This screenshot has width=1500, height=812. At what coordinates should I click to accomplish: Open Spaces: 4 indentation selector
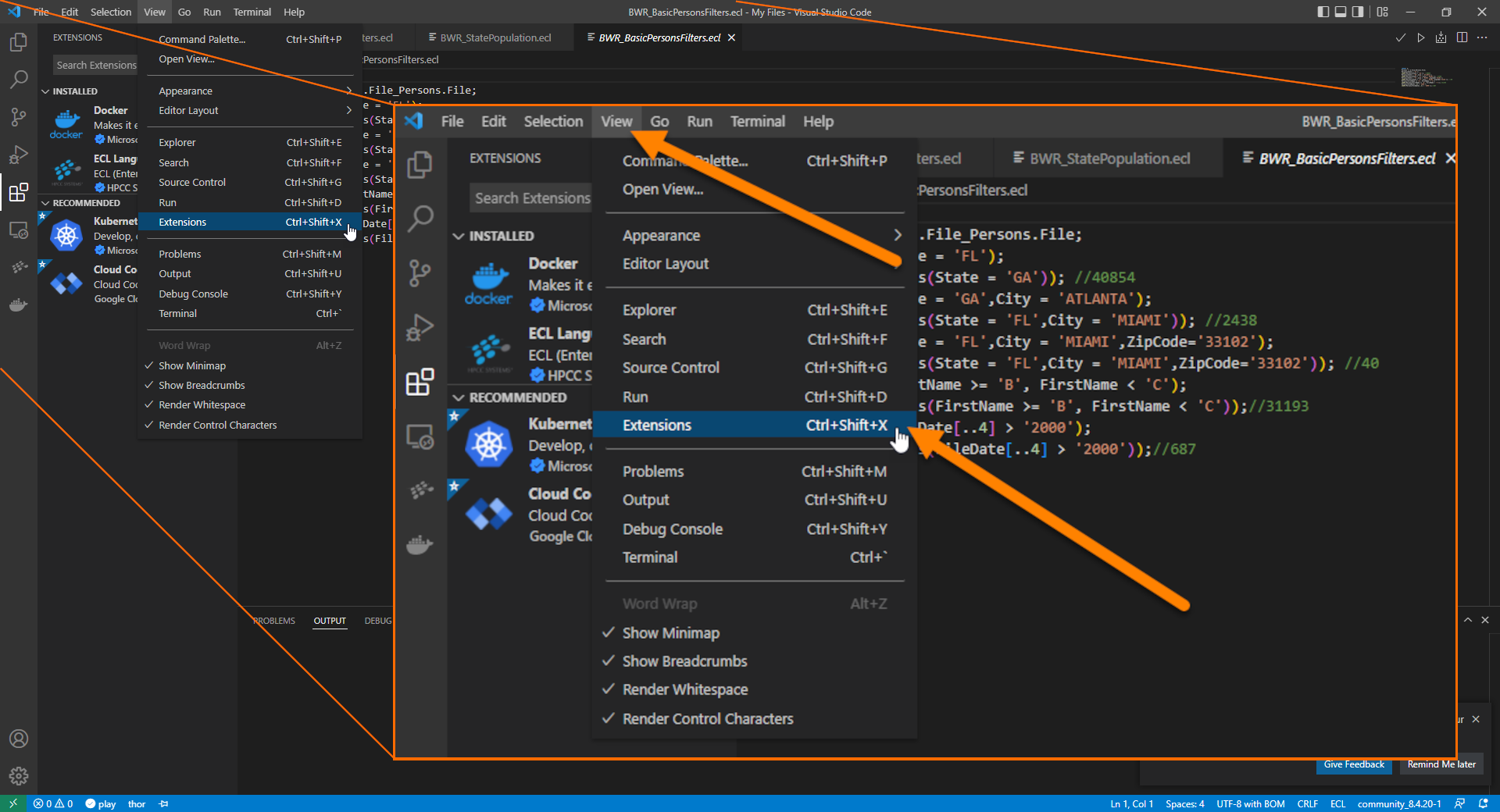click(1184, 803)
